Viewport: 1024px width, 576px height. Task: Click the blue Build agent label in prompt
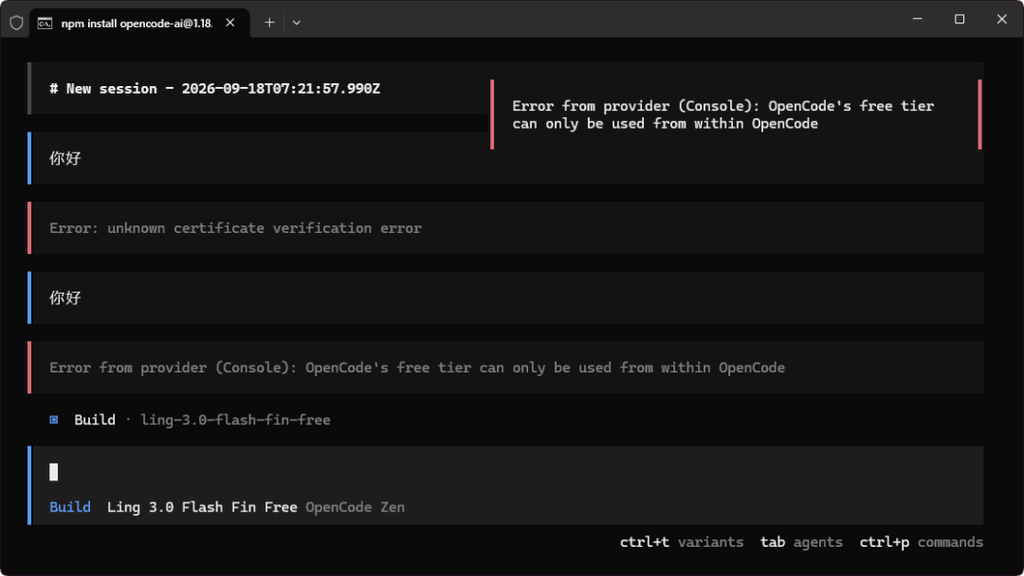tap(70, 507)
